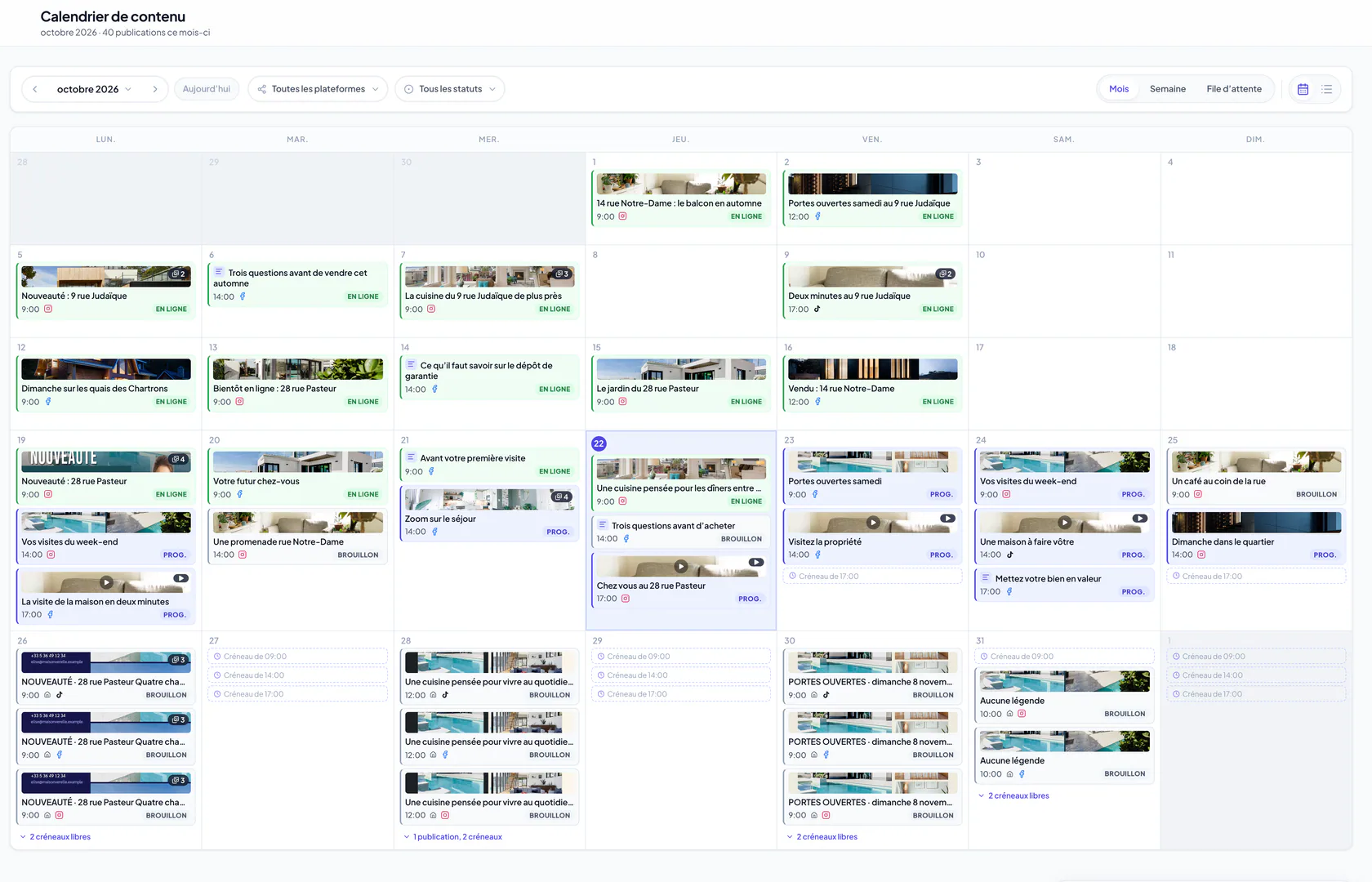
Task: Click video camera badge on Visitez la propriété
Action: (947, 519)
